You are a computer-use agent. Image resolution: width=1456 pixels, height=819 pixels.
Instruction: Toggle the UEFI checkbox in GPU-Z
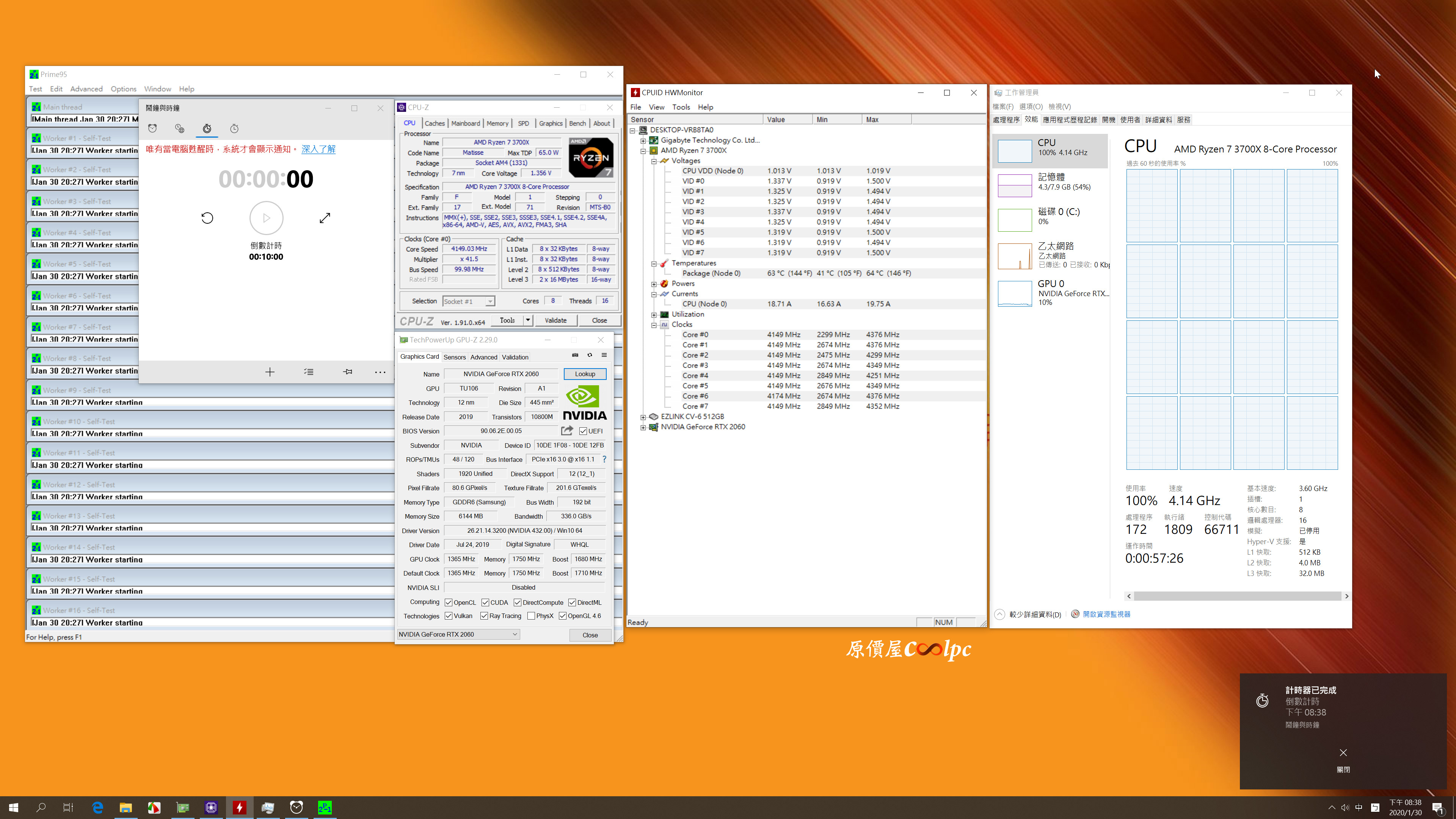coord(583,431)
